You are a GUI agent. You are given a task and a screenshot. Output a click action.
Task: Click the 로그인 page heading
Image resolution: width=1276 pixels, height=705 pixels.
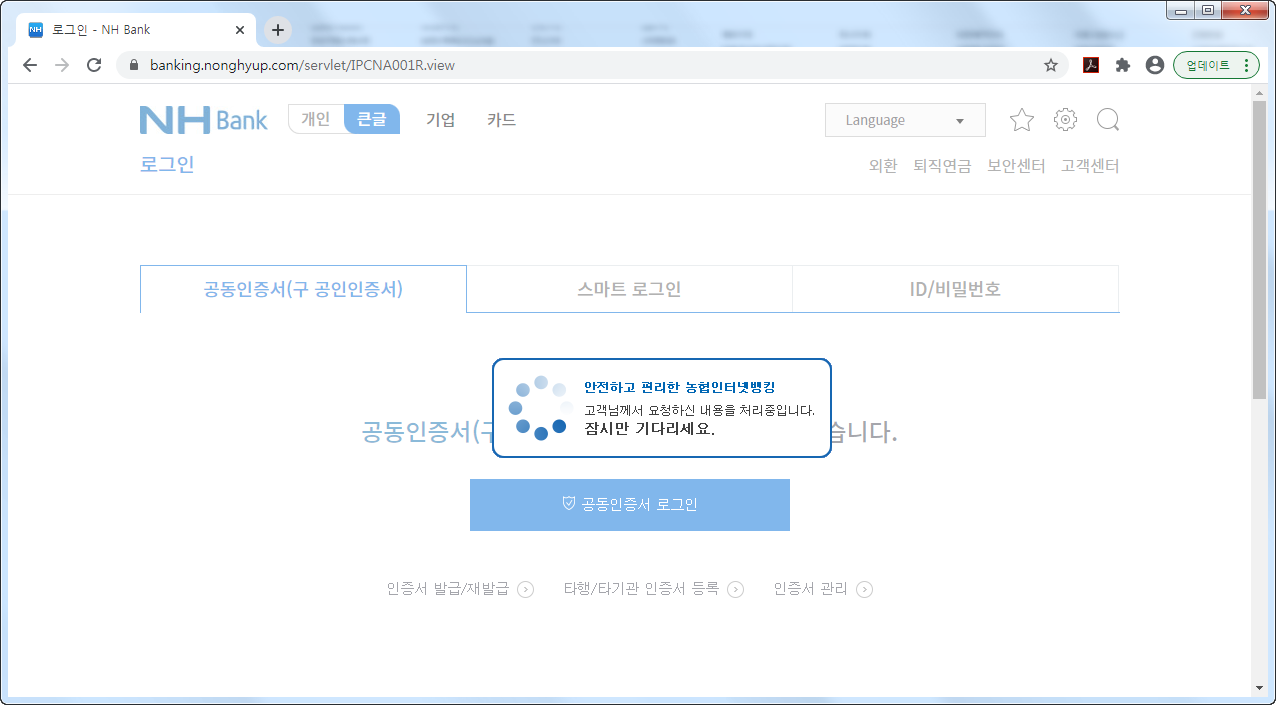[167, 164]
